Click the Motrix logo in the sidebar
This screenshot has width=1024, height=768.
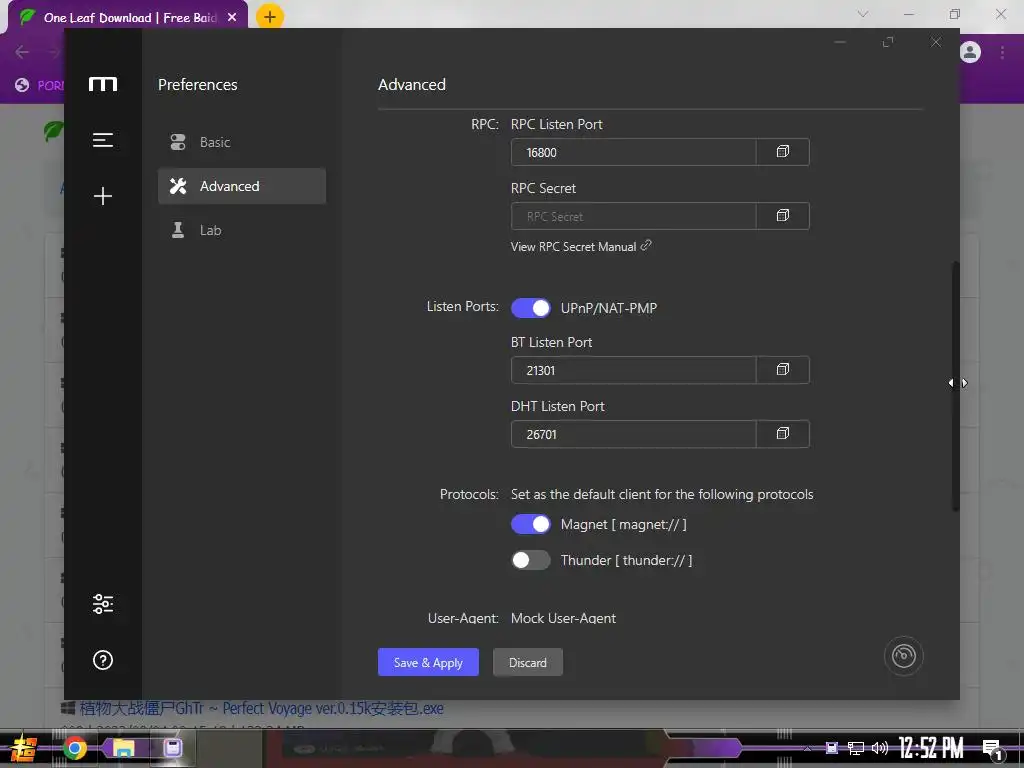(x=103, y=84)
